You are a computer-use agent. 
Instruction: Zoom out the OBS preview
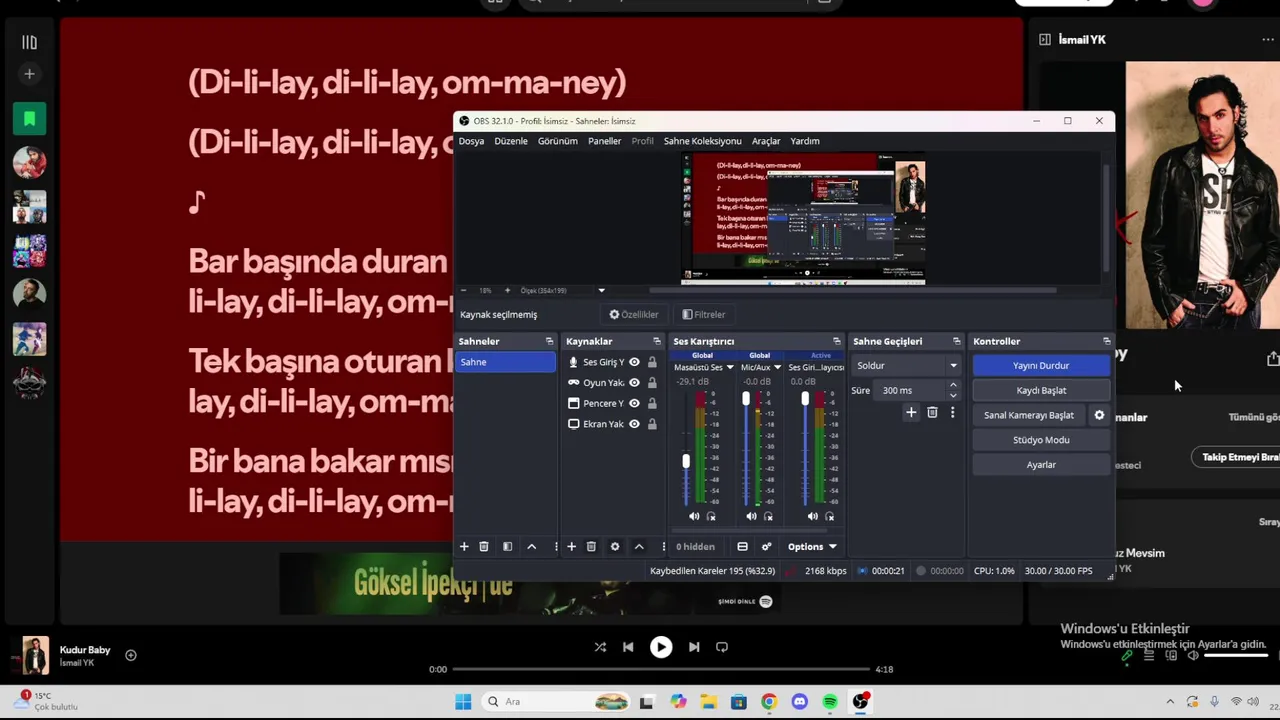tap(463, 290)
